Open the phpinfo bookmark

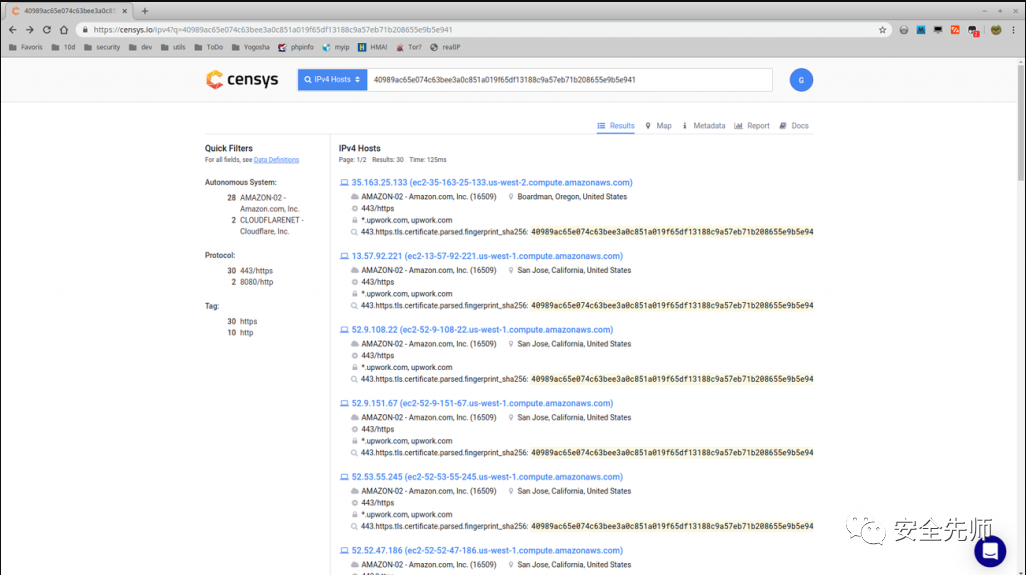296,47
